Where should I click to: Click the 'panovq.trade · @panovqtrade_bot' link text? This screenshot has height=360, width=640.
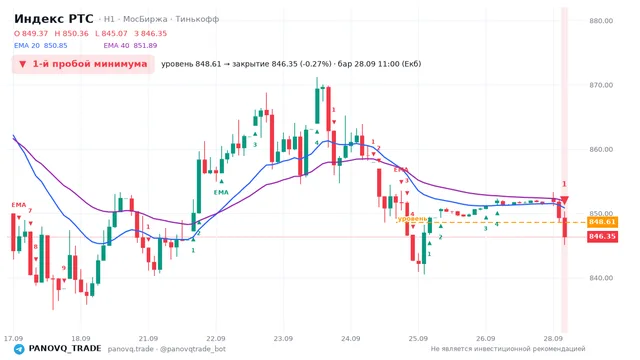167,349
